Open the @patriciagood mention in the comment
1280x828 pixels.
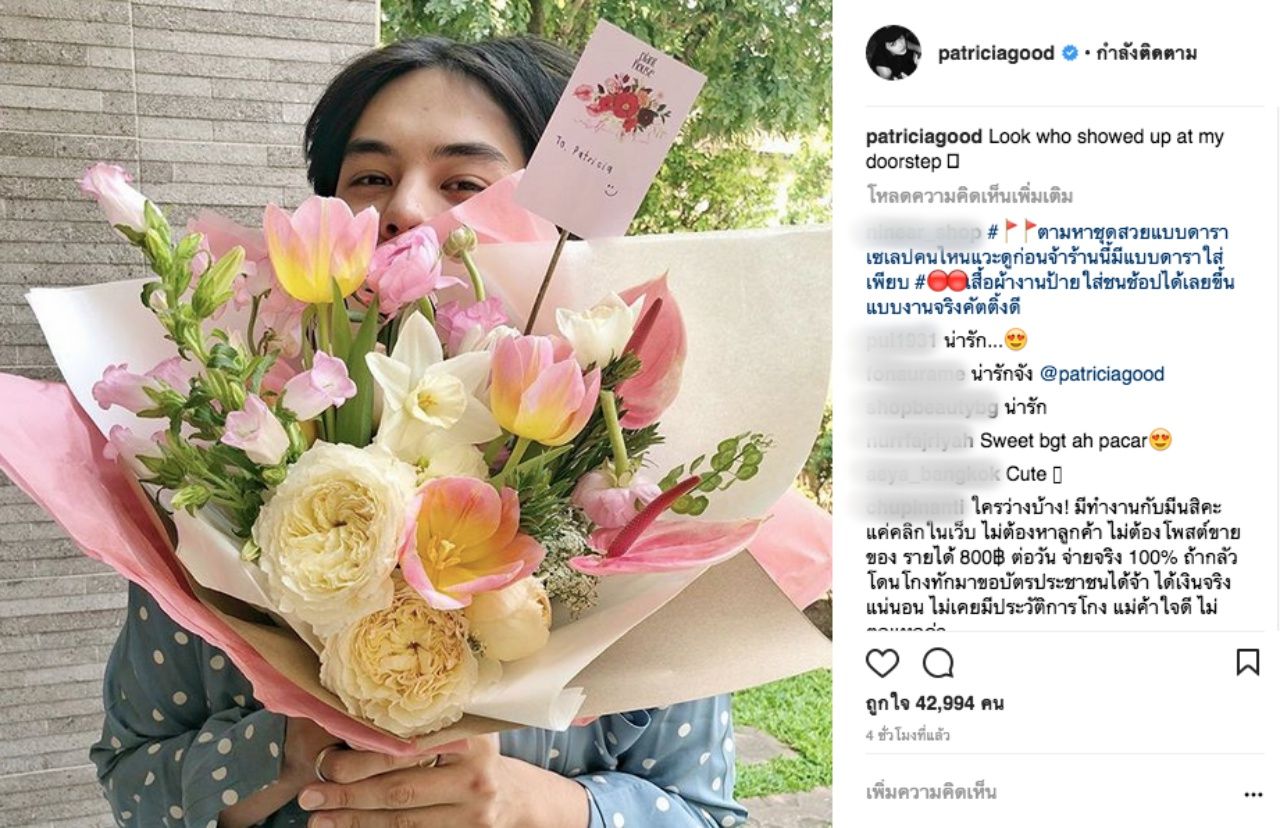(x=1102, y=374)
